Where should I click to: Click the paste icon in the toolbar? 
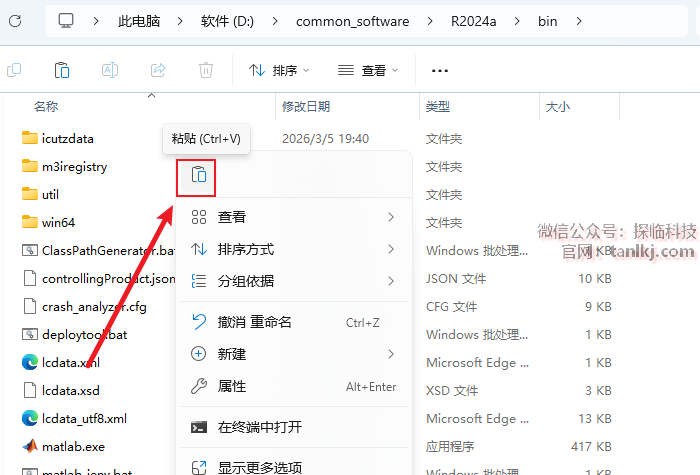[62, 70]
